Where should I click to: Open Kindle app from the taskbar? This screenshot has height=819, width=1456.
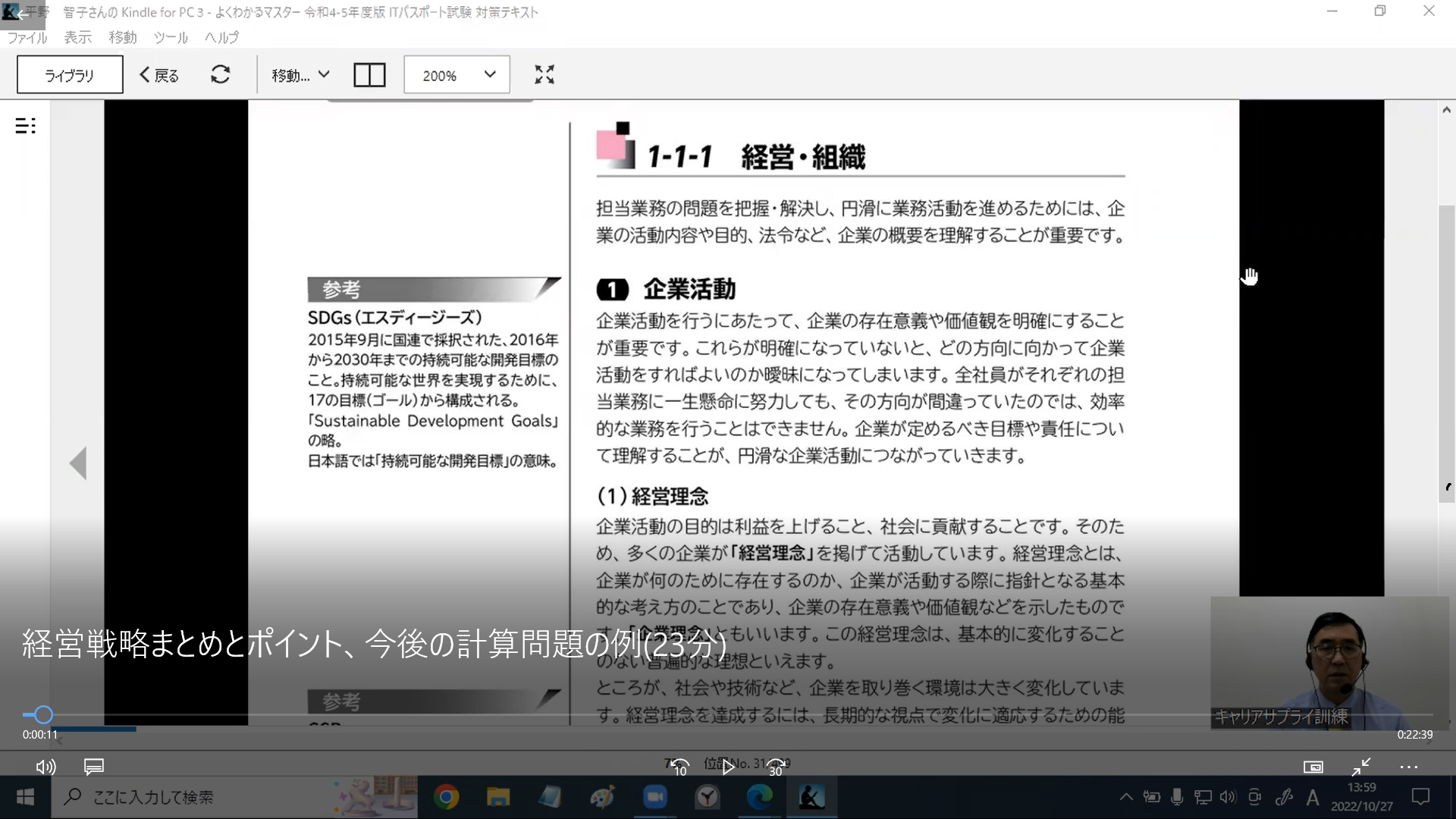point(811,797)
